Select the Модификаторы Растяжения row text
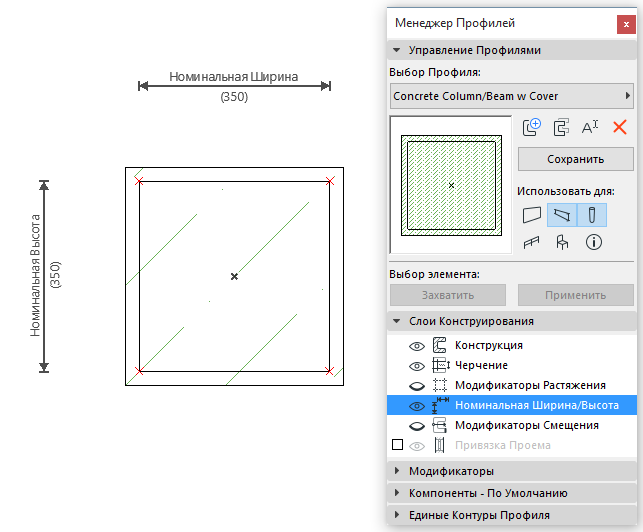 coord(530,385)
